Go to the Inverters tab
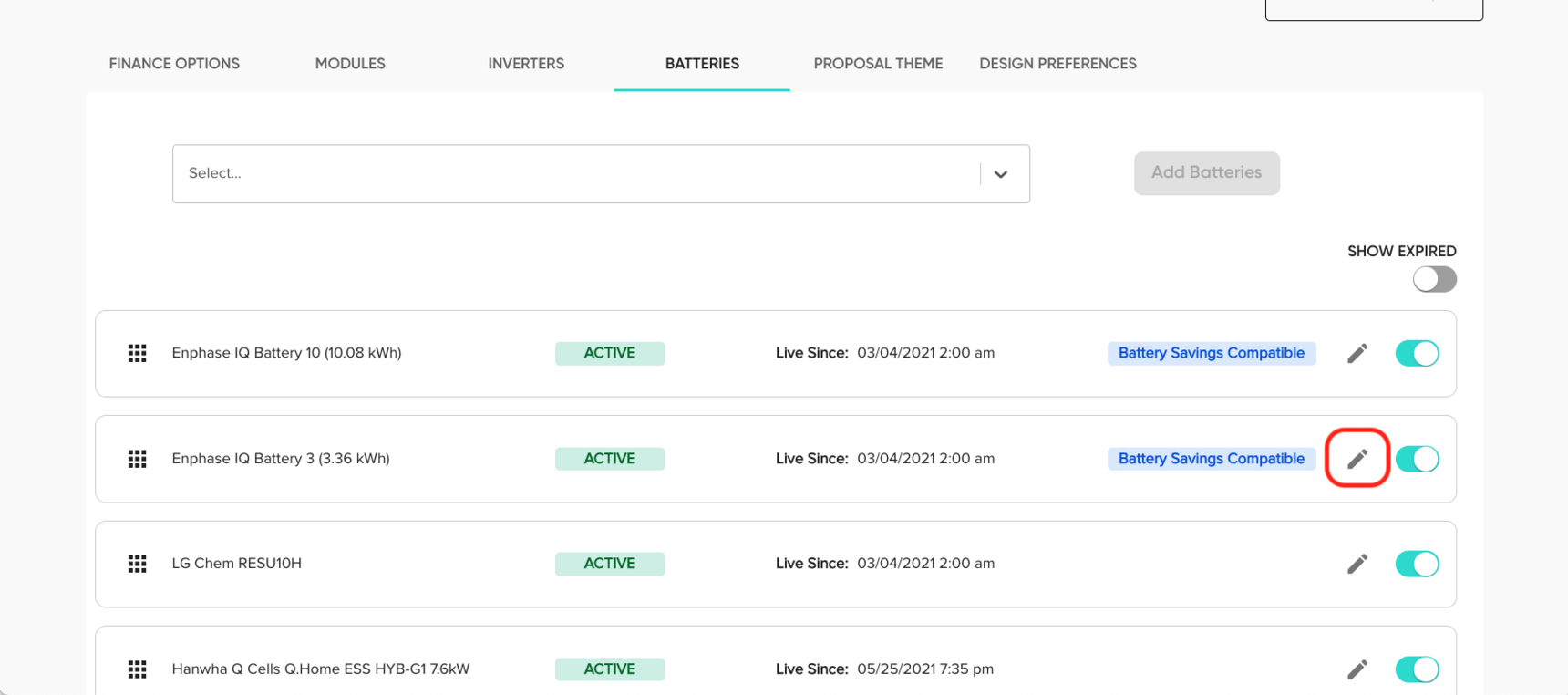The image size is (1568, 695). (526, 64)
